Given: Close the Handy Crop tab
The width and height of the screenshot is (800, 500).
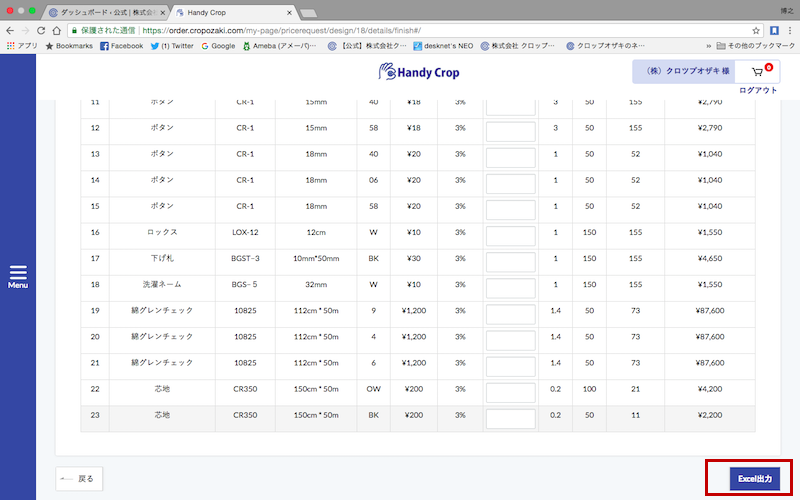Looking at the screenshot, I should pyautogui.click(x=289, y=13).
